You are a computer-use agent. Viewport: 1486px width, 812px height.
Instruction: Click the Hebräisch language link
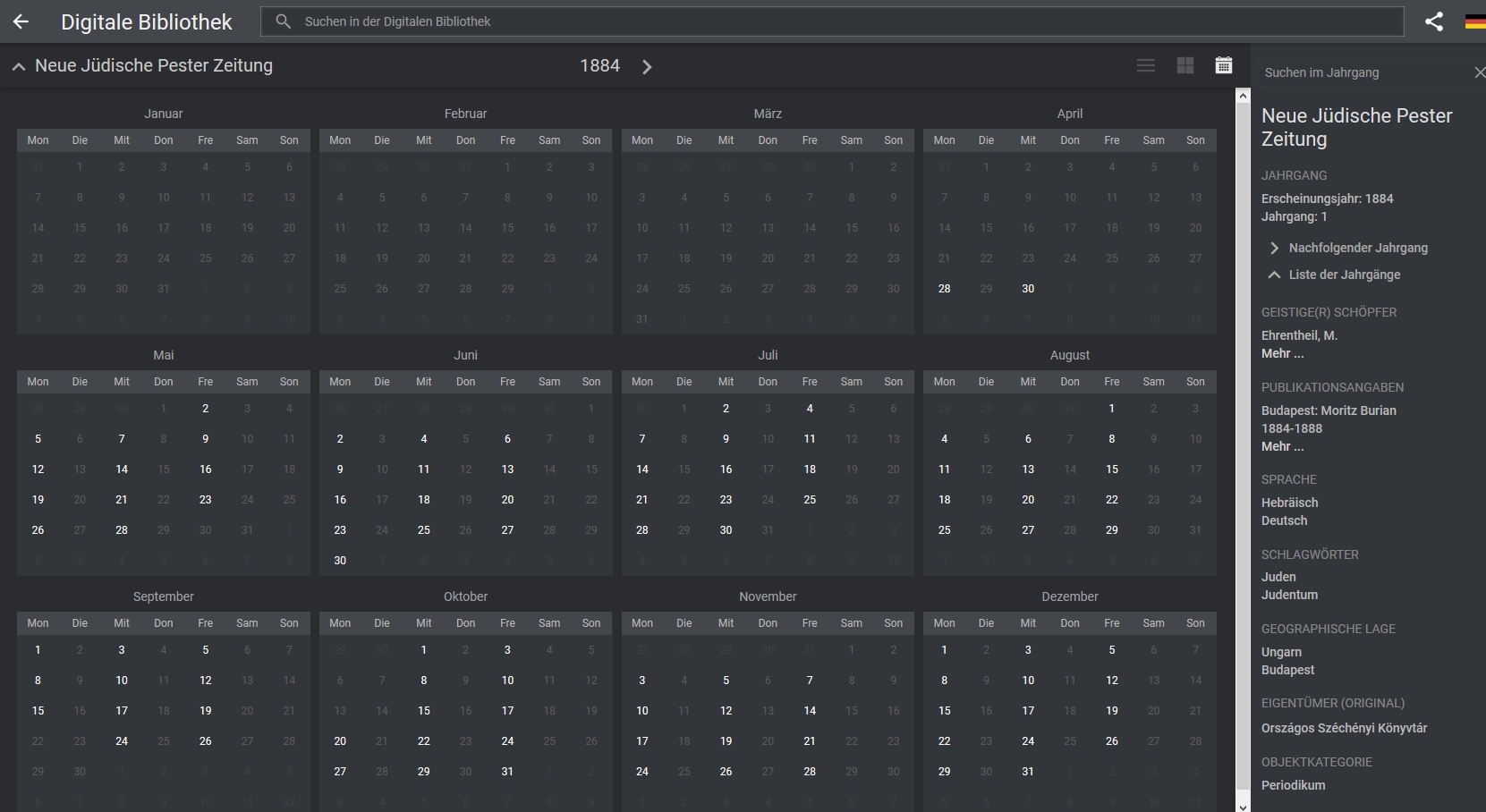click(1289, 503)
